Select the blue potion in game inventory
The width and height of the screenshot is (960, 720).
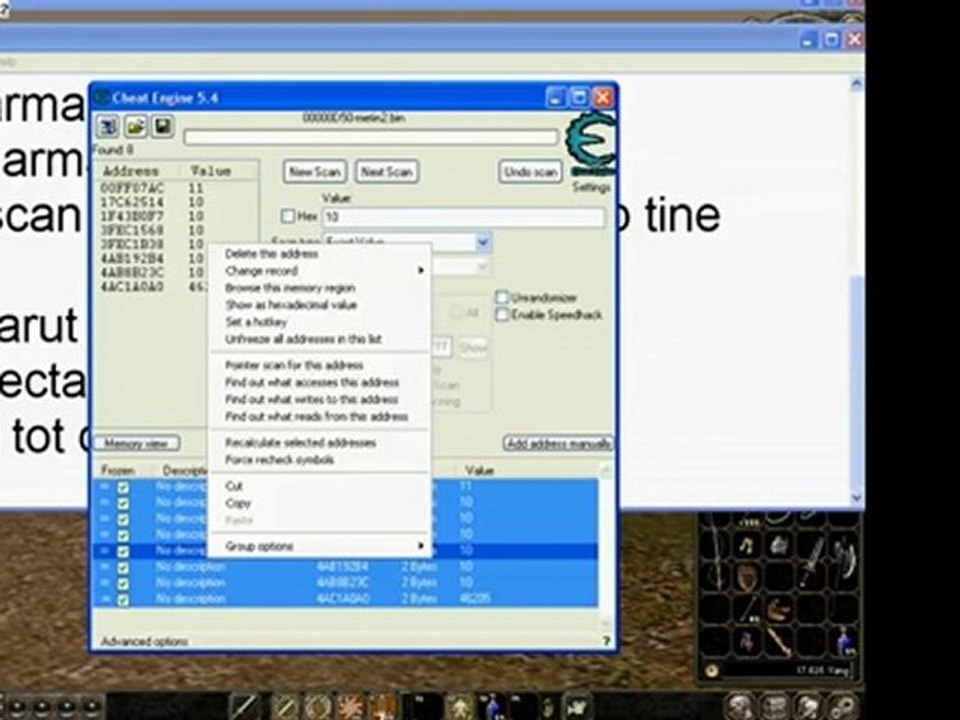point(846,641)
